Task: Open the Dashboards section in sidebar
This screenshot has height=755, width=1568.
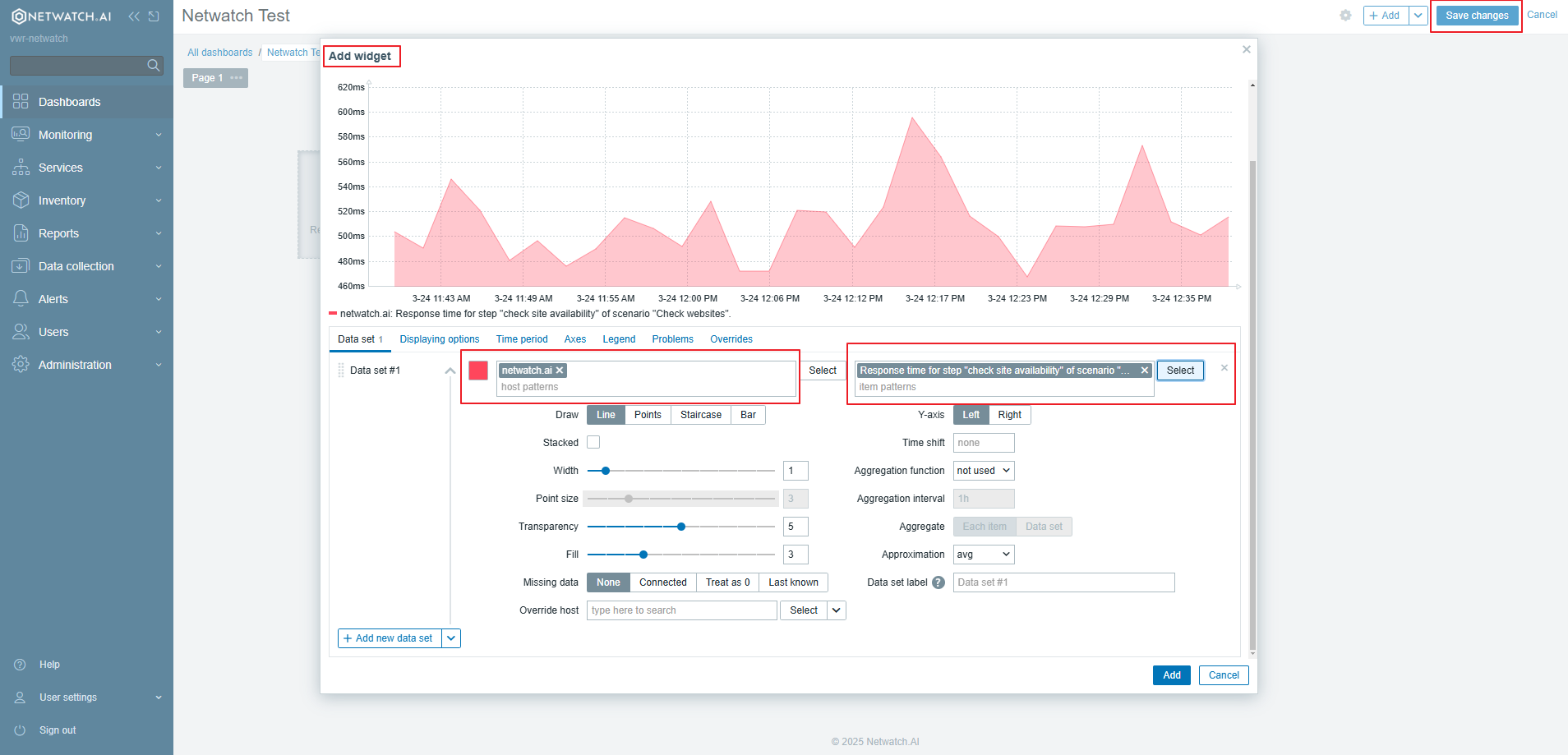Action: 69,101
